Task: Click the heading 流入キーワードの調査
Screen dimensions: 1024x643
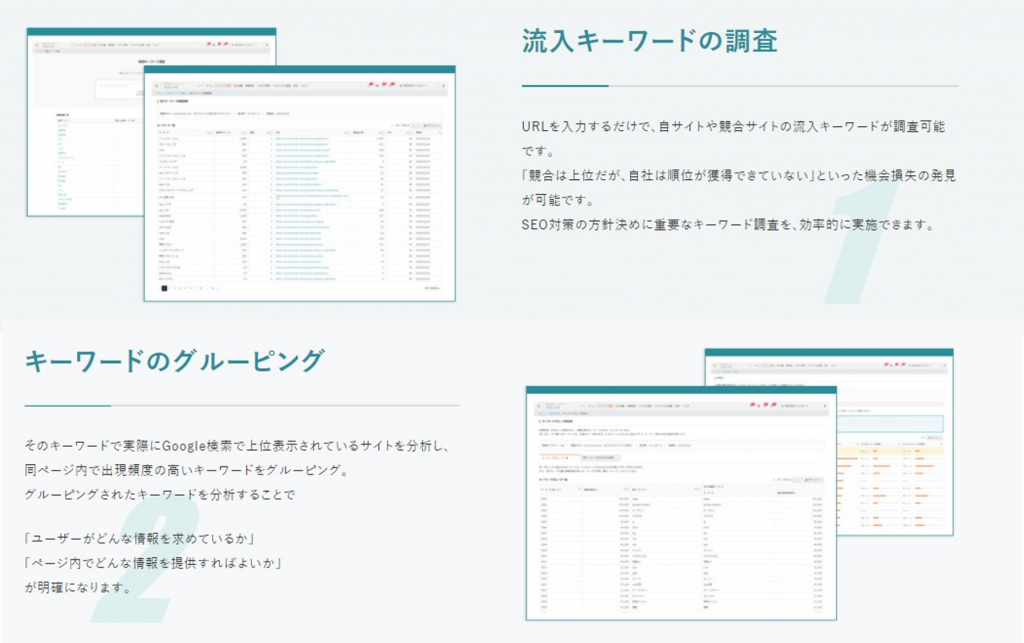Action: (649, 41)
